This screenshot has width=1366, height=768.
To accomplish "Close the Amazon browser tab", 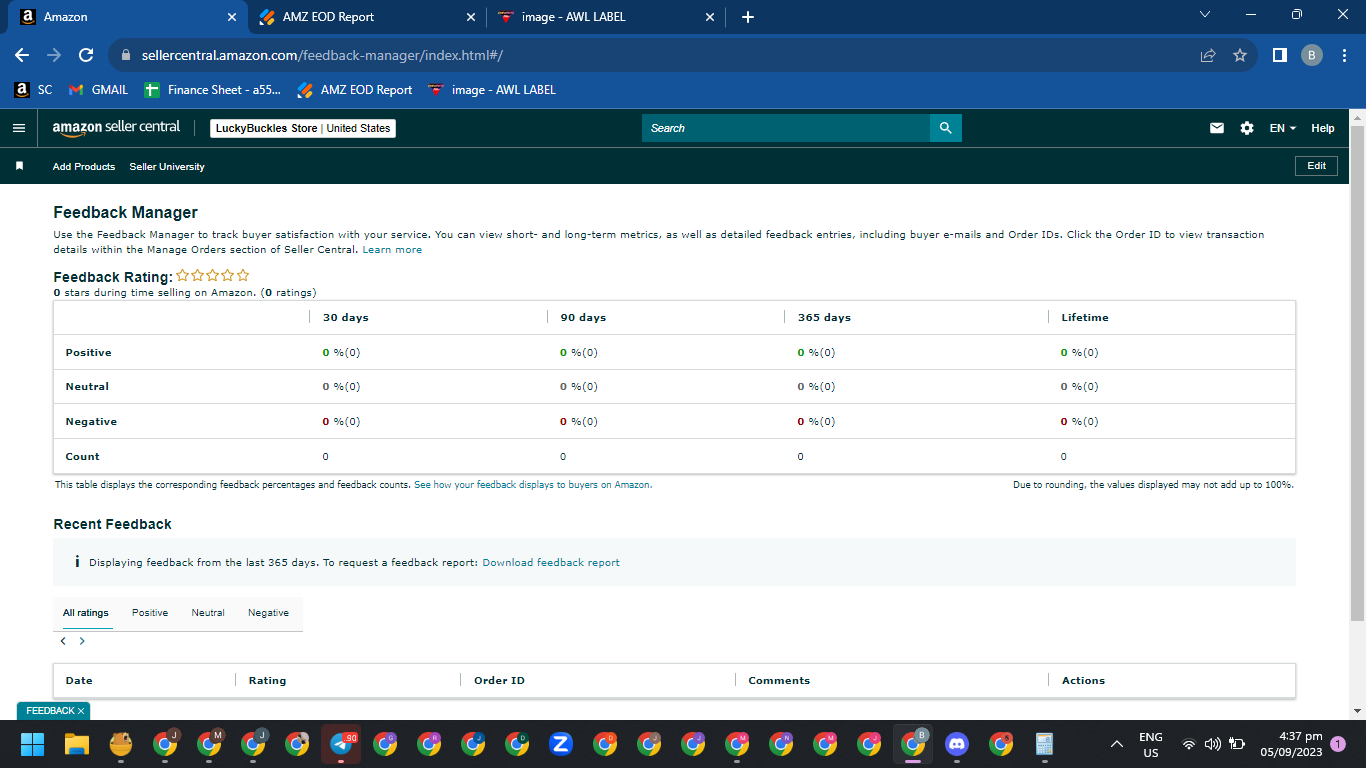I will click(x=232, y=17).
